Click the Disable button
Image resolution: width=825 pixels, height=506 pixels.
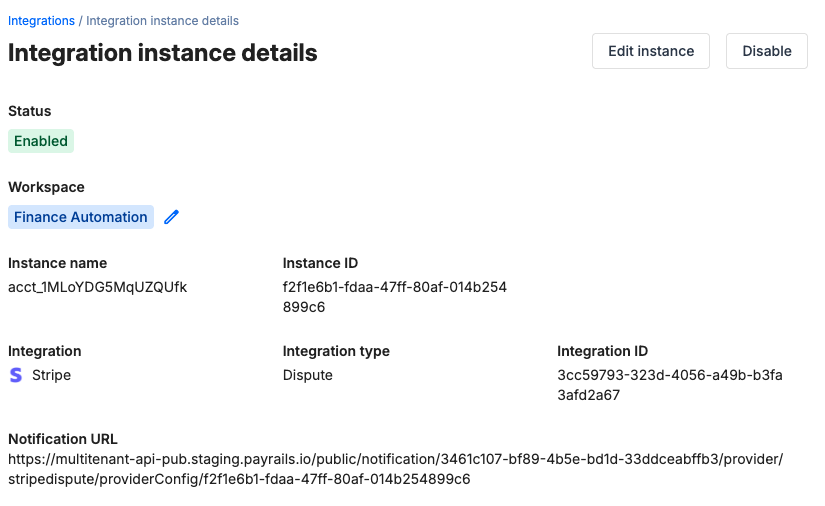pos(767,51)
